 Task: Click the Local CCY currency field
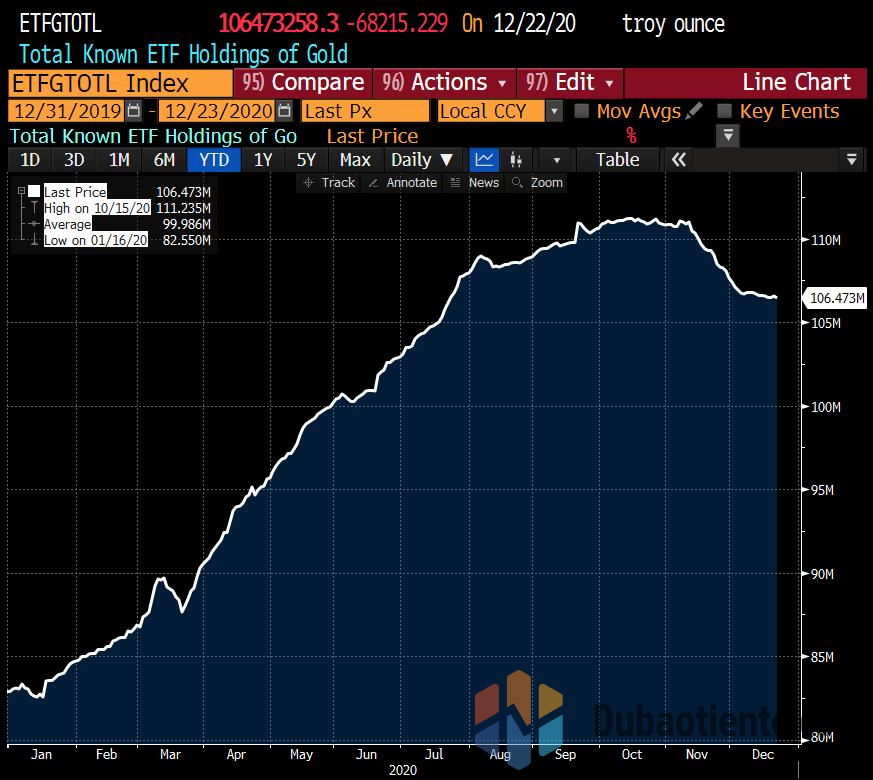491,111
